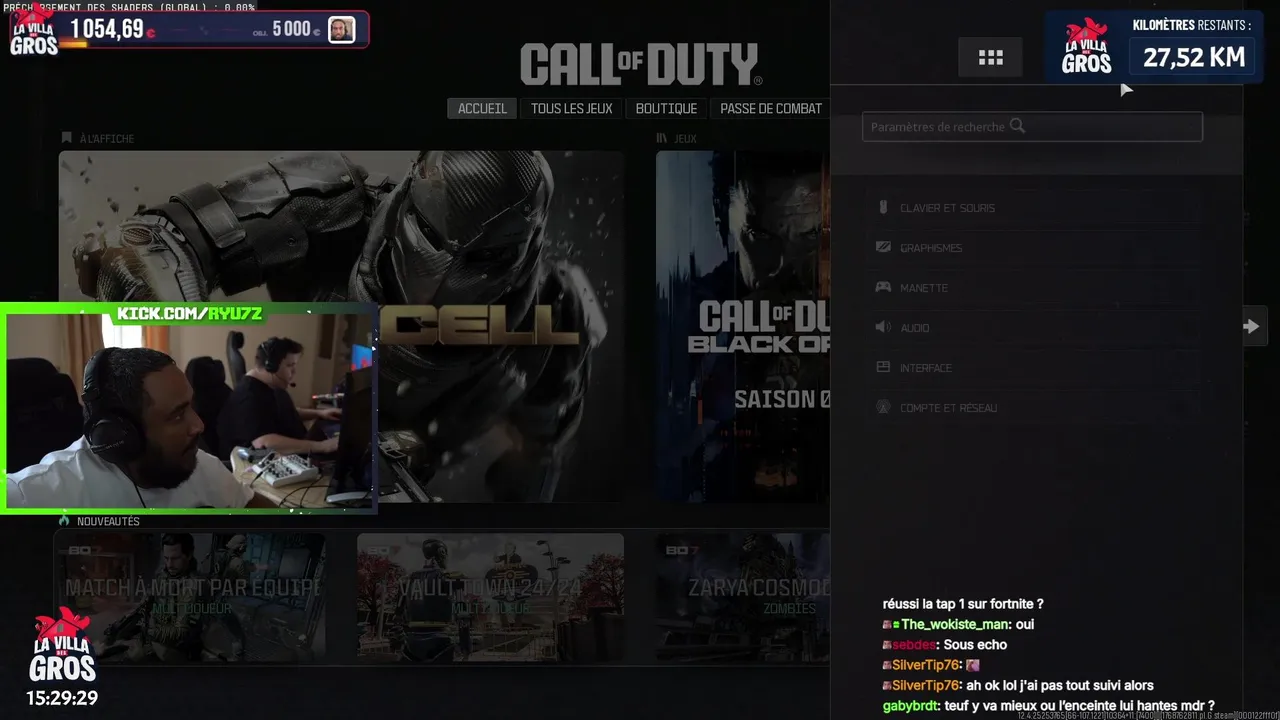This screenshot has width=1280, height=720.
Task: Click the Audio speaker icon
Action: coord(883,327)
